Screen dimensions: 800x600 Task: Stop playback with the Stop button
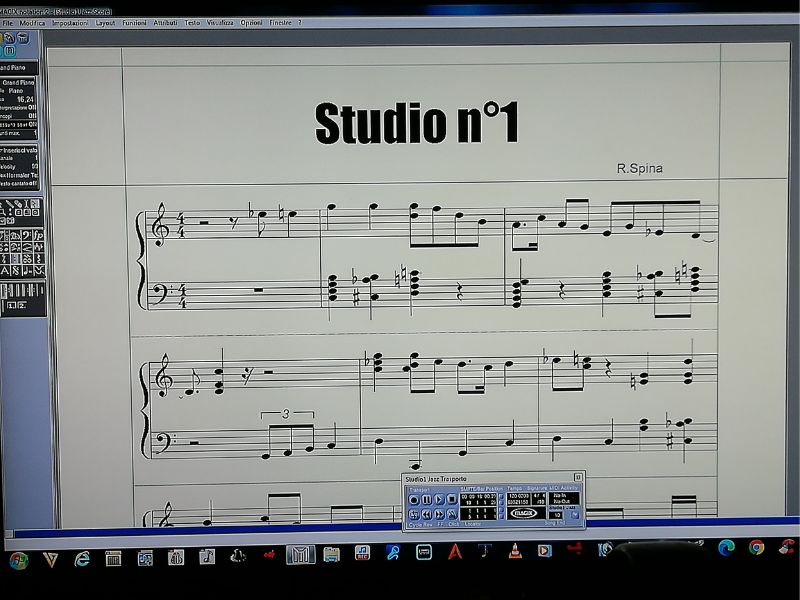tap(452, 499)
